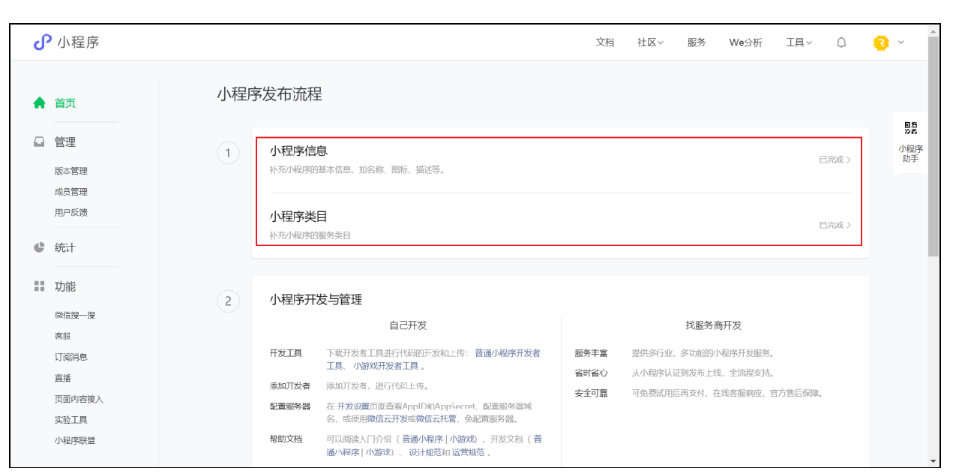Click the 微信云开发 link

point(387,419)
